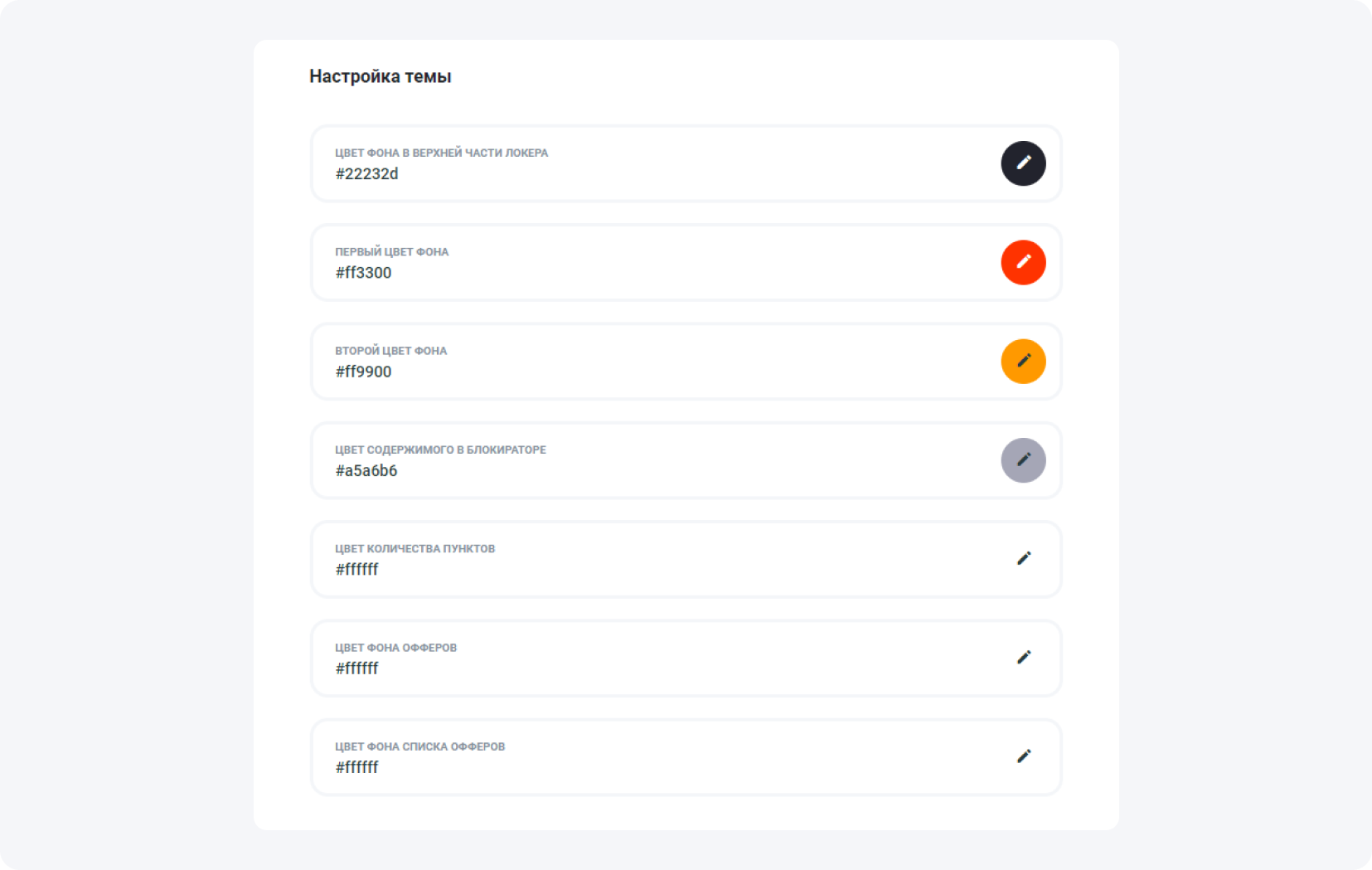This screenshot has height=870, width=1372.
Task: Click the #ff3300 hex value
Action: tap(363, 273)
